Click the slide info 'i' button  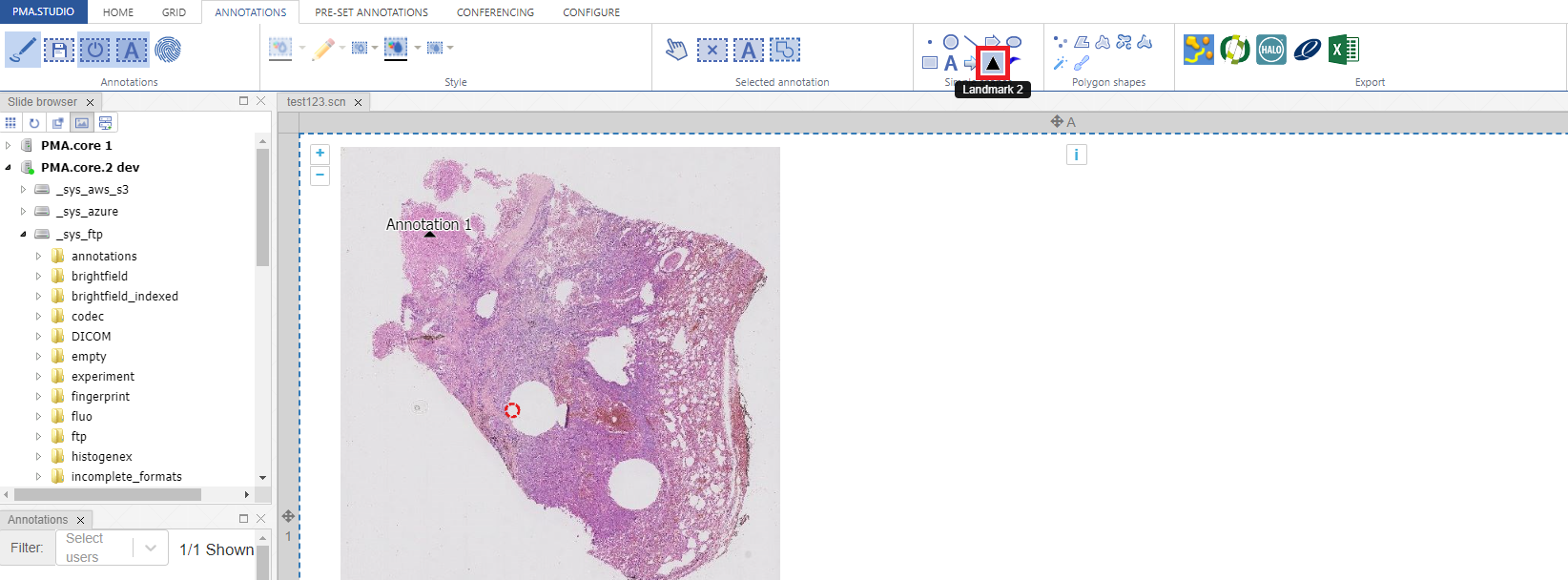pos(1076,155)
